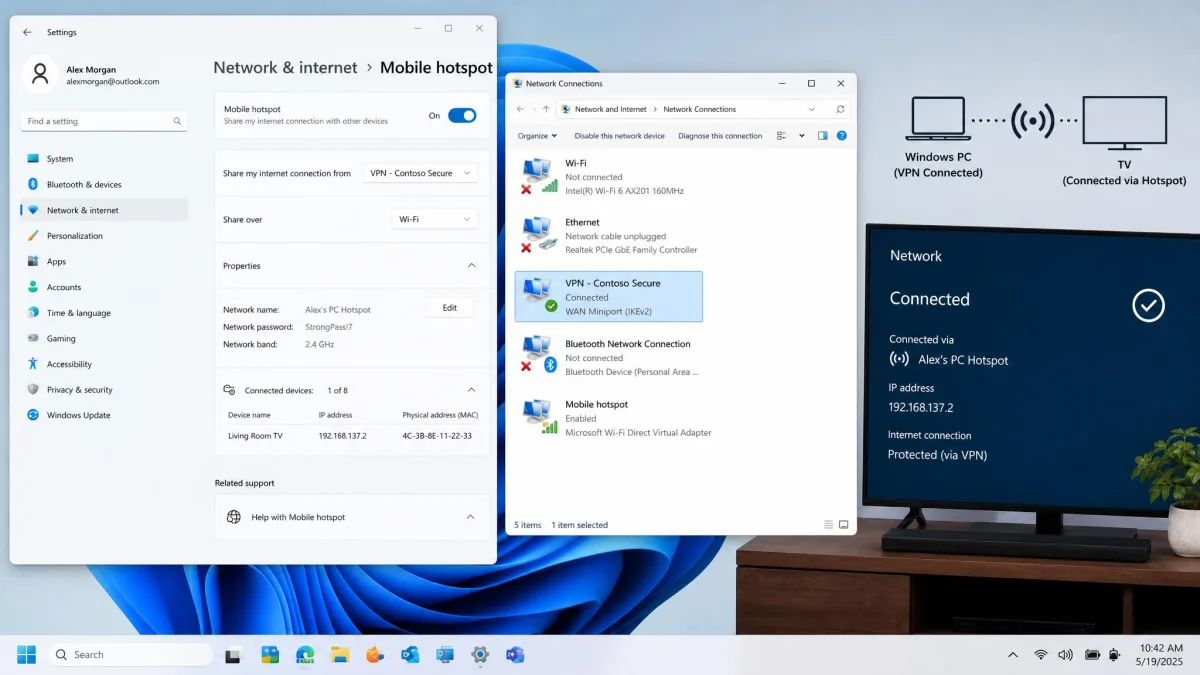The width and height of the screenshot is (1200, 675).
Task: Click the Network Connections back arrow
Action: point(520,109)
